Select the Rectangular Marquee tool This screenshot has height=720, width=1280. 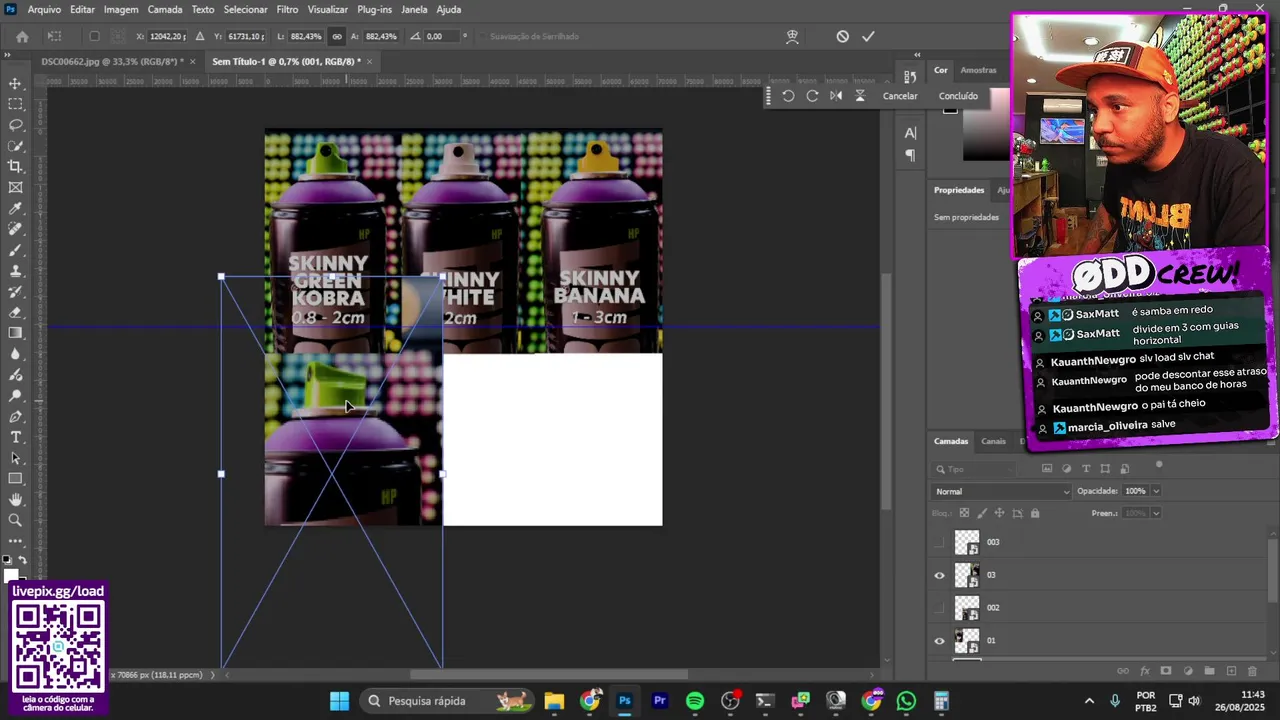pyautogui.click(x=15, y=104)
